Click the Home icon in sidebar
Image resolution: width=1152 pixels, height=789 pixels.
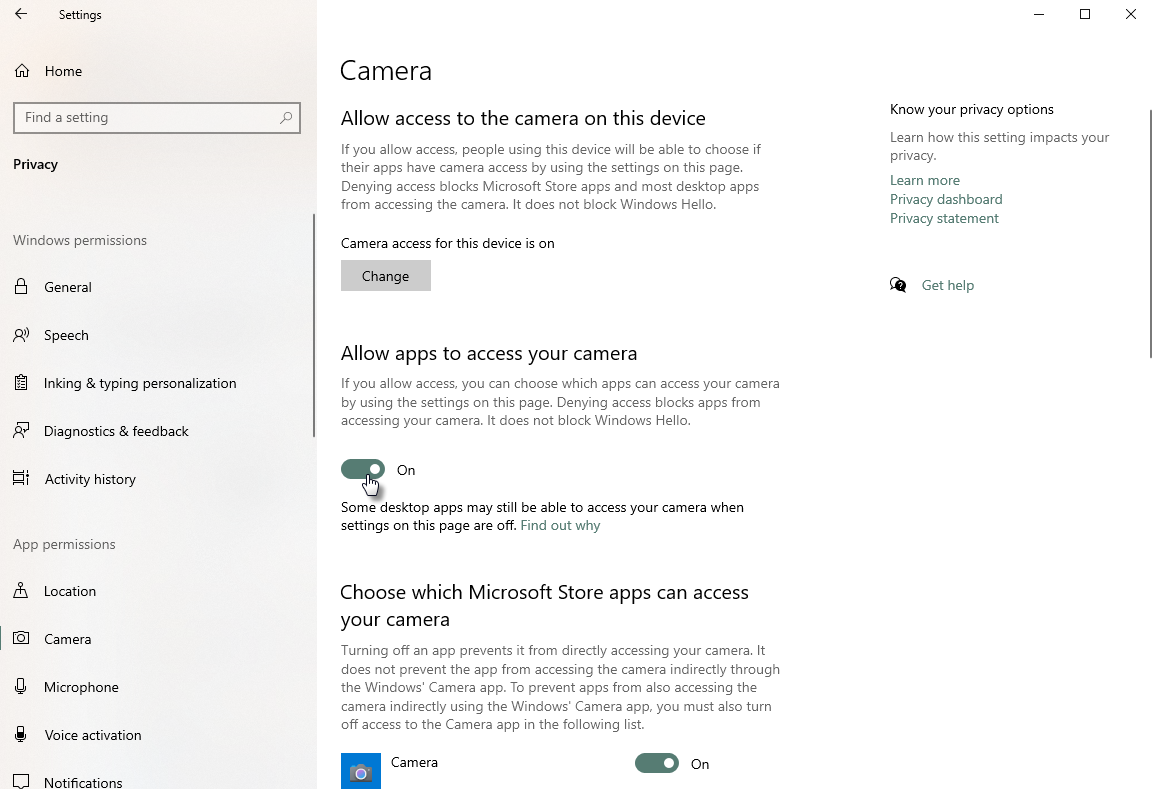(x=22, y=71)
